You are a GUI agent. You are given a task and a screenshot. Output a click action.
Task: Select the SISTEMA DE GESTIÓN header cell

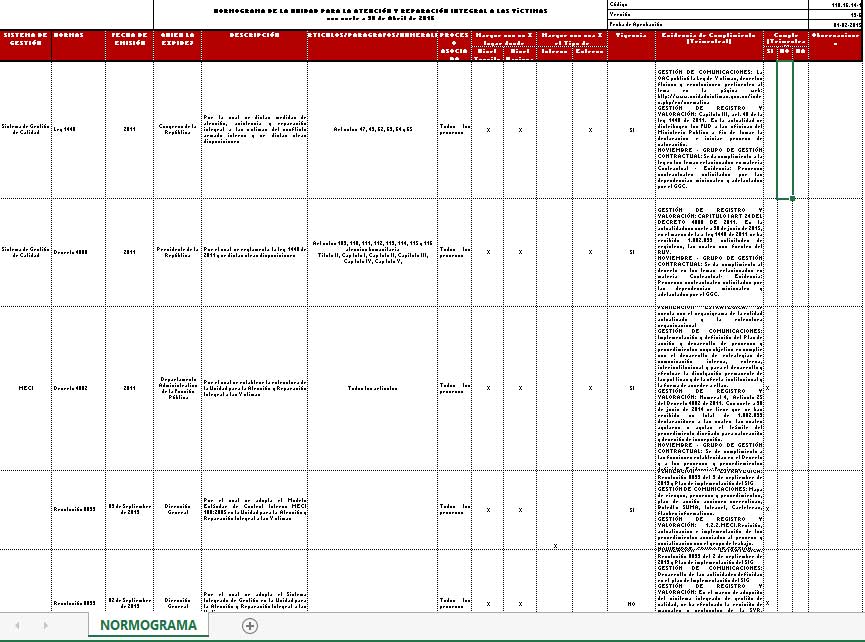[25, 45]
